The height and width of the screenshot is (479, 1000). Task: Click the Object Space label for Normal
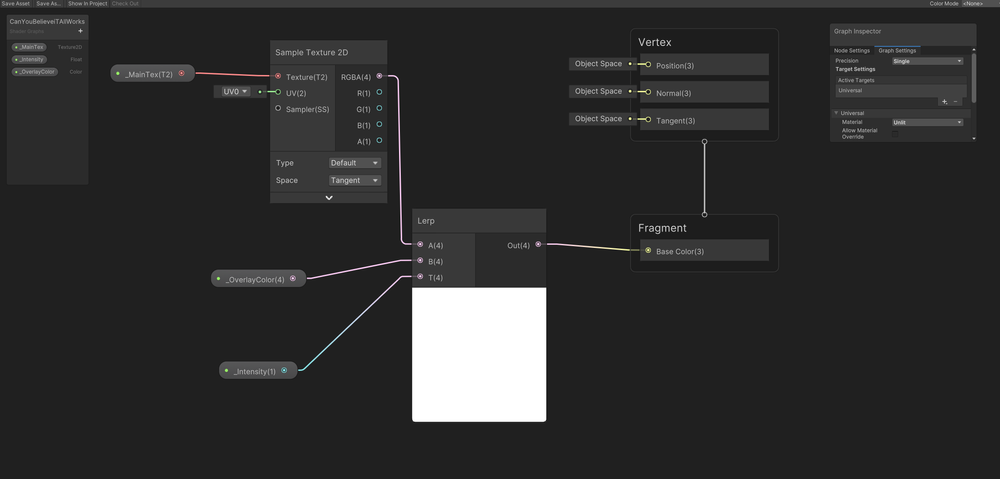(598, 91)
